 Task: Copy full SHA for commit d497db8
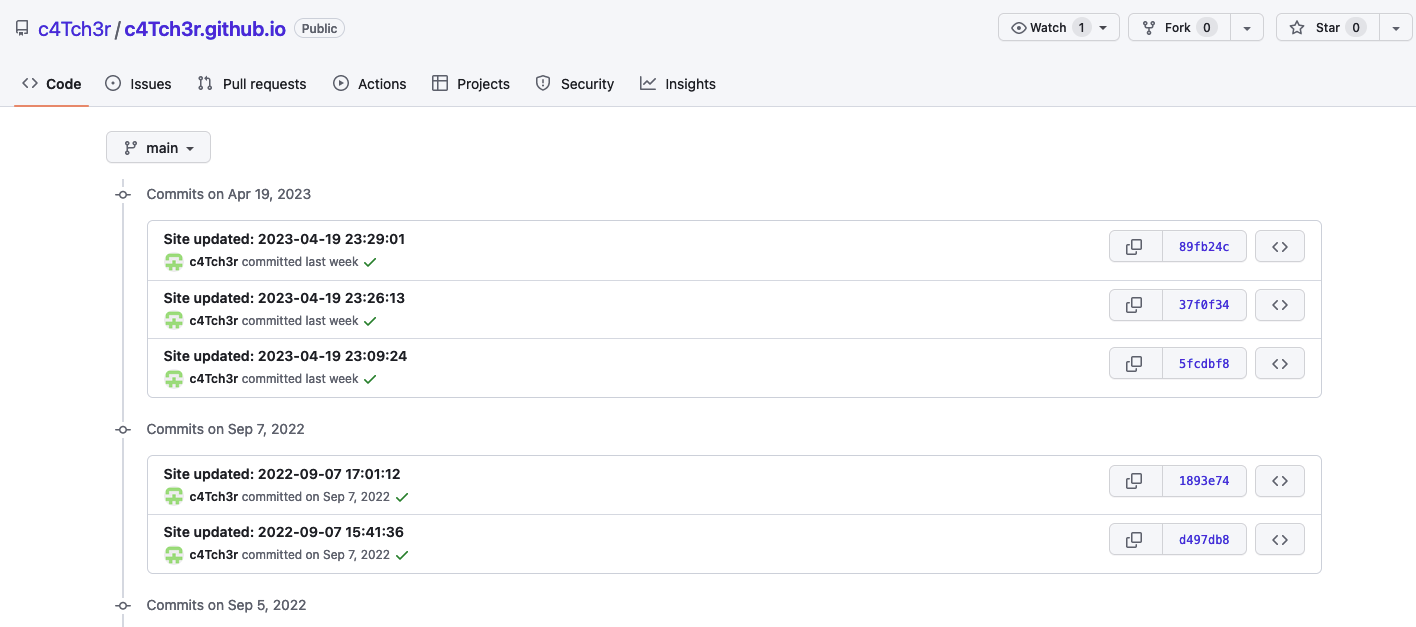(1135, 540)
